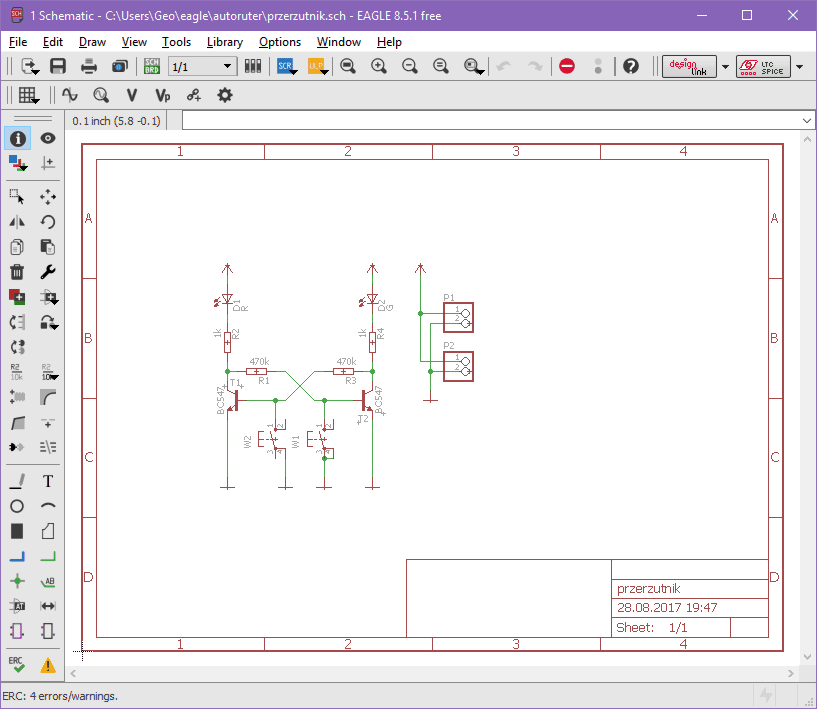Select the Delete trash can tool
Viewport: 817px width, 709px height.
[x=17, y=272]
